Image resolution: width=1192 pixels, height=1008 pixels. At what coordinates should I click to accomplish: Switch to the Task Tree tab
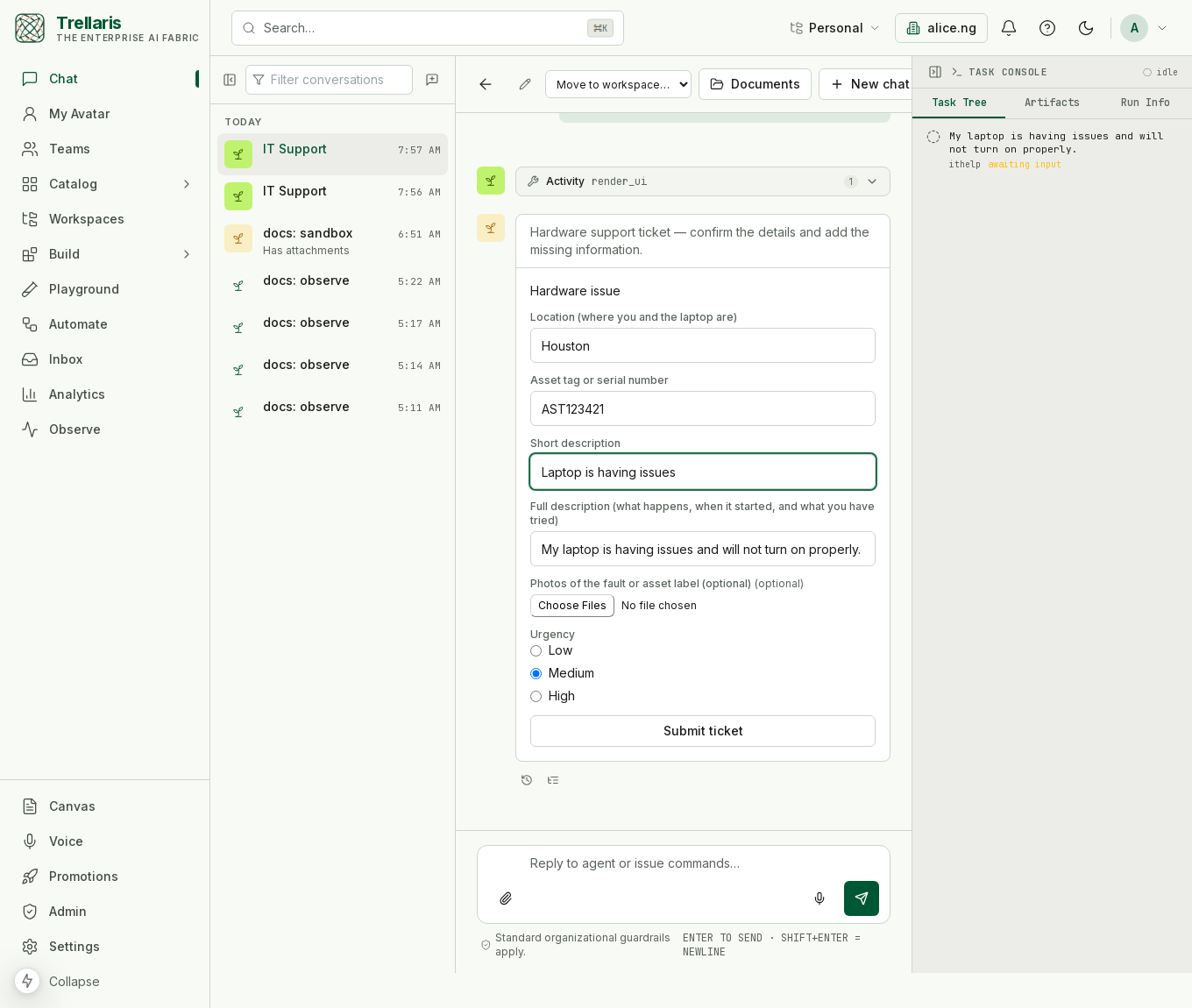[x=959, y=103]
